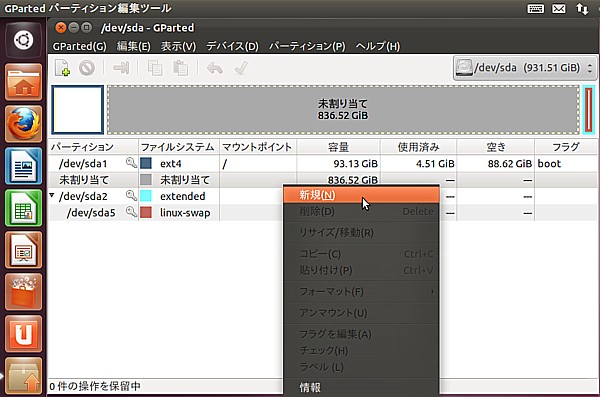The image size is (600, 397).
Task: Click the New partition toolbar icon
Action: point(62,68)
